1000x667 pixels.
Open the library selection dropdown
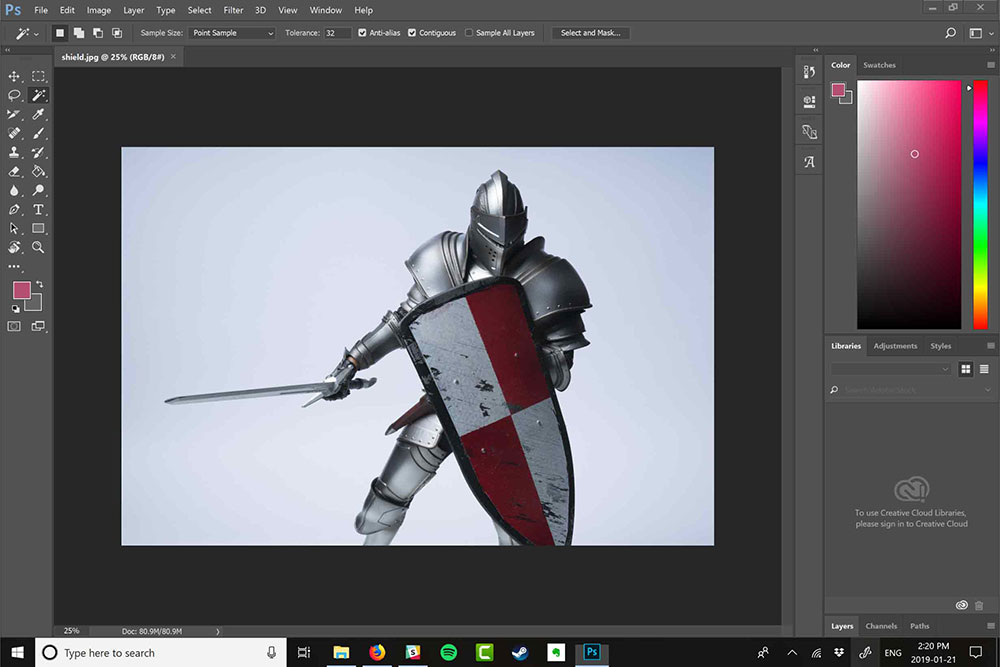[890, 369]
